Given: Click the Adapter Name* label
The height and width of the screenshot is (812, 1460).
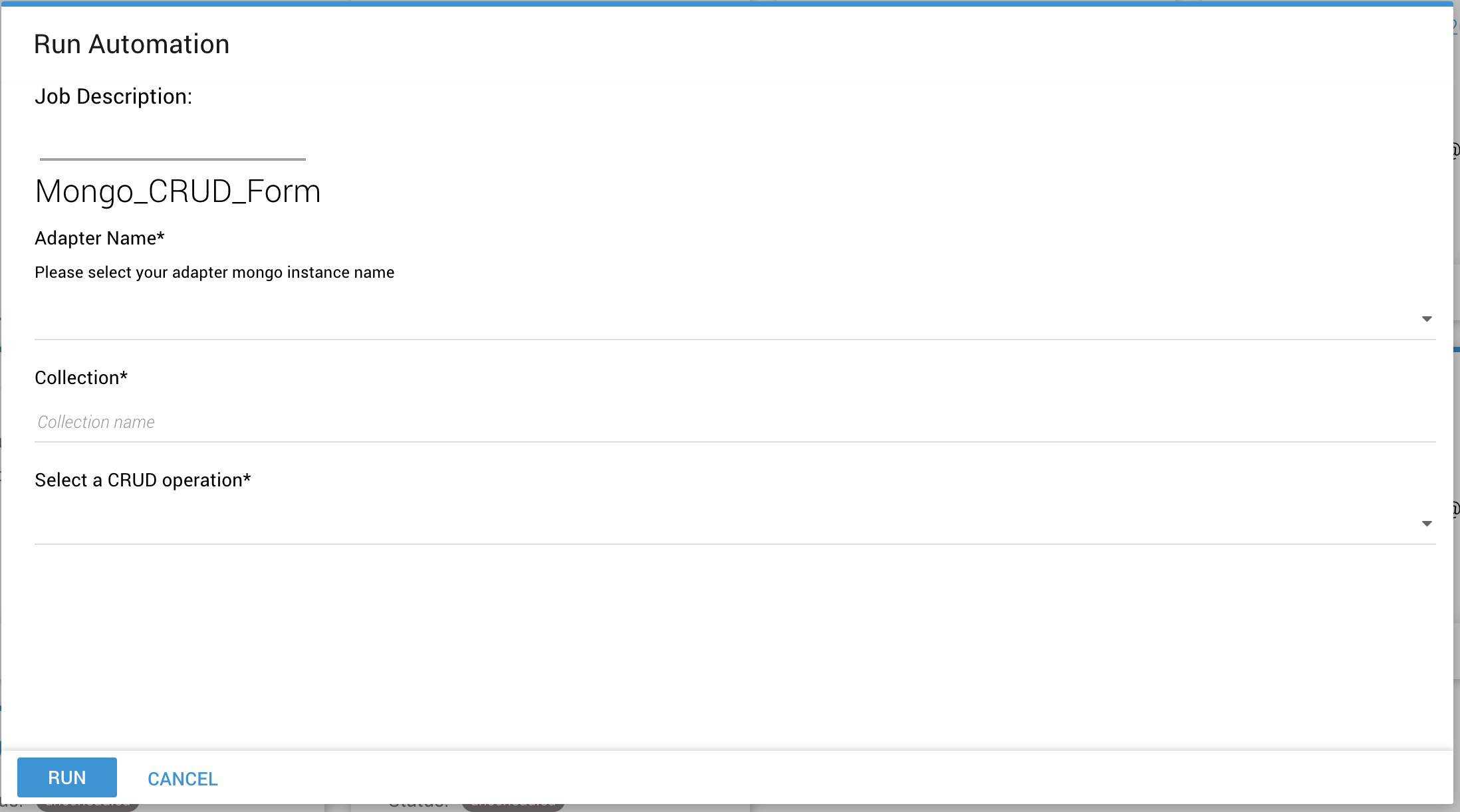Looking at the screenshot, I should coord(99,238).
